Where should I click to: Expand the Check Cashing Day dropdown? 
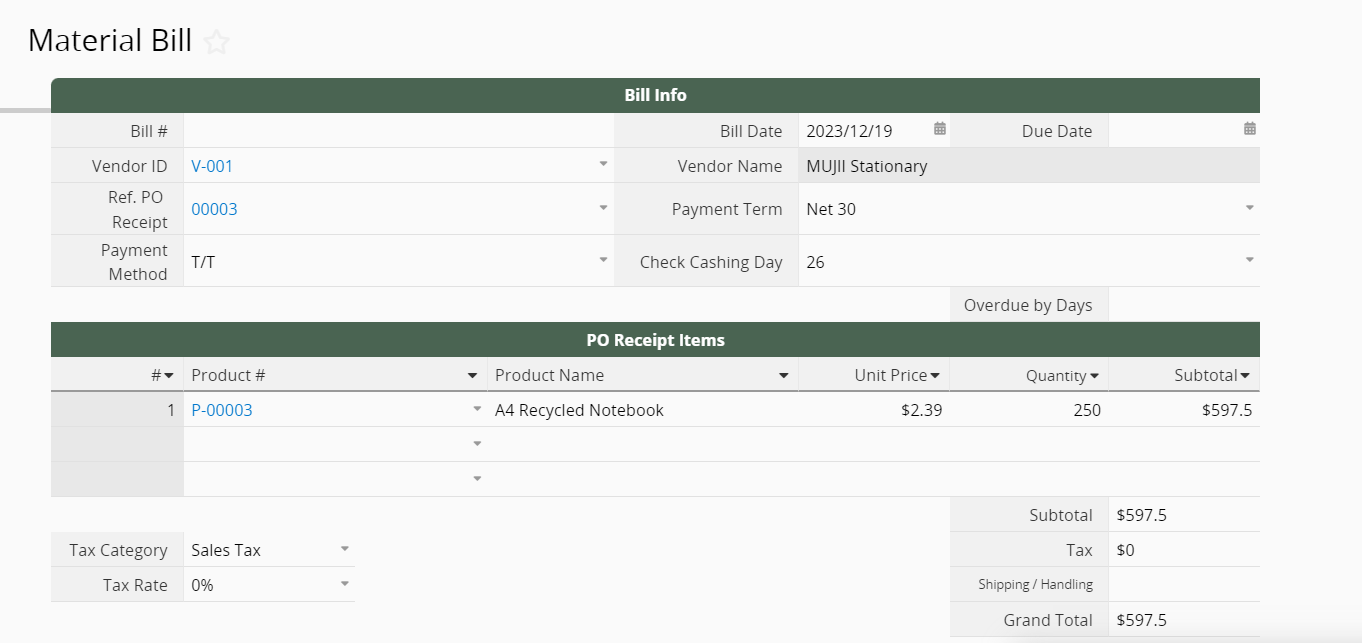1249,260
